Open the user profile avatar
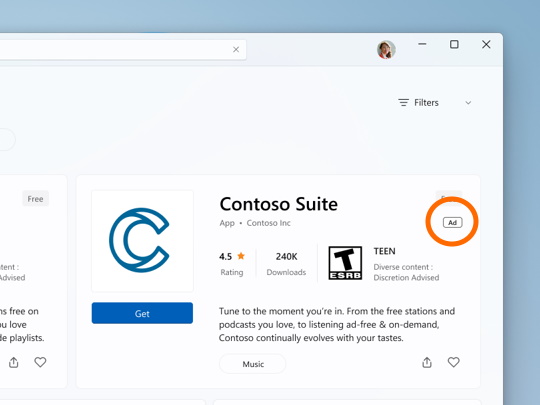 (x=386, y=50)
